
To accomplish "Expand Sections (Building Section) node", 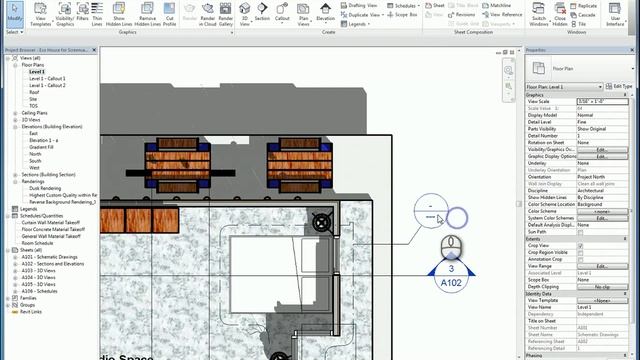I will coord(15,175).
